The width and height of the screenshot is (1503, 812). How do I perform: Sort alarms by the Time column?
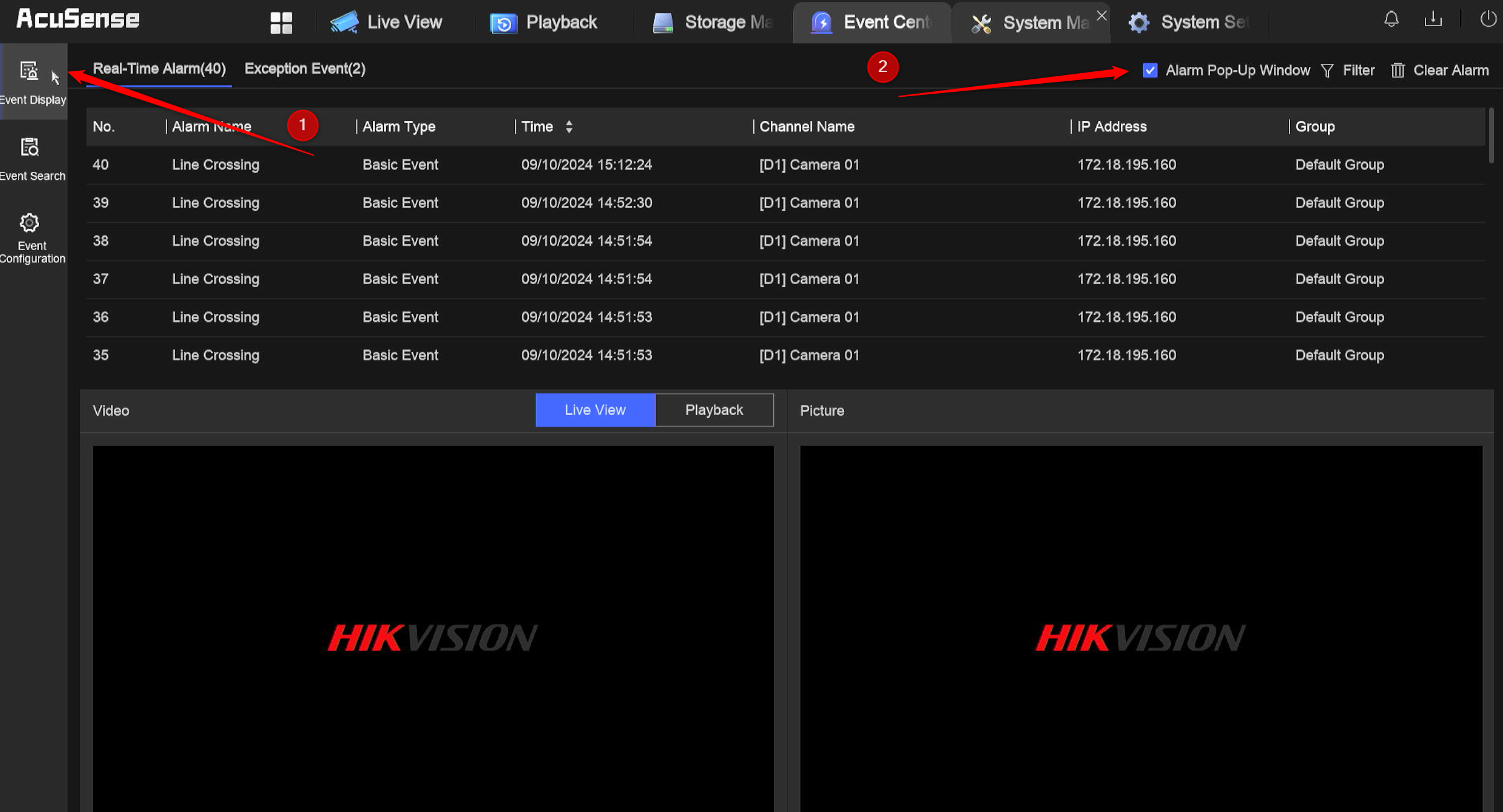tap(568, 127)
